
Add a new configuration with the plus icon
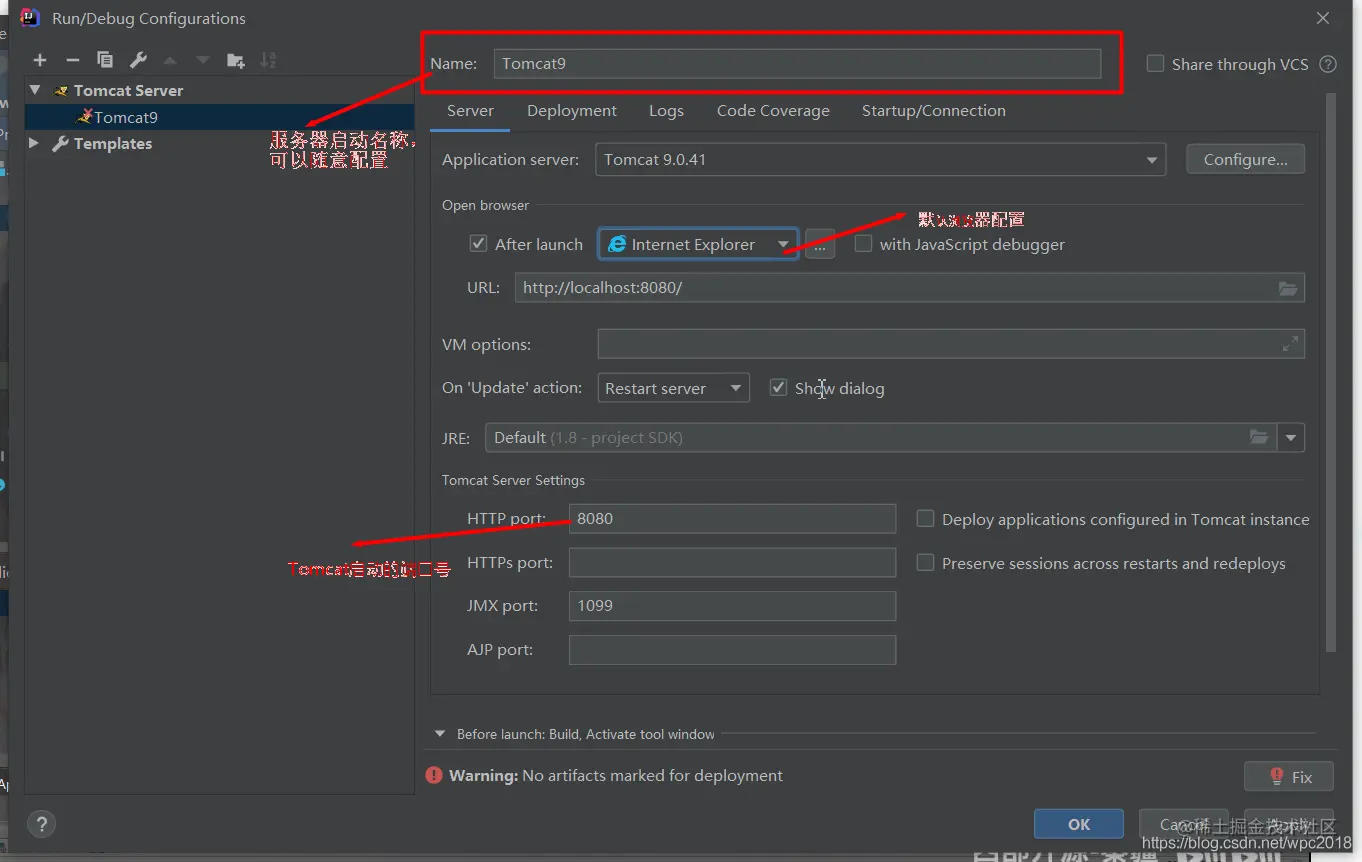point(40,60)
